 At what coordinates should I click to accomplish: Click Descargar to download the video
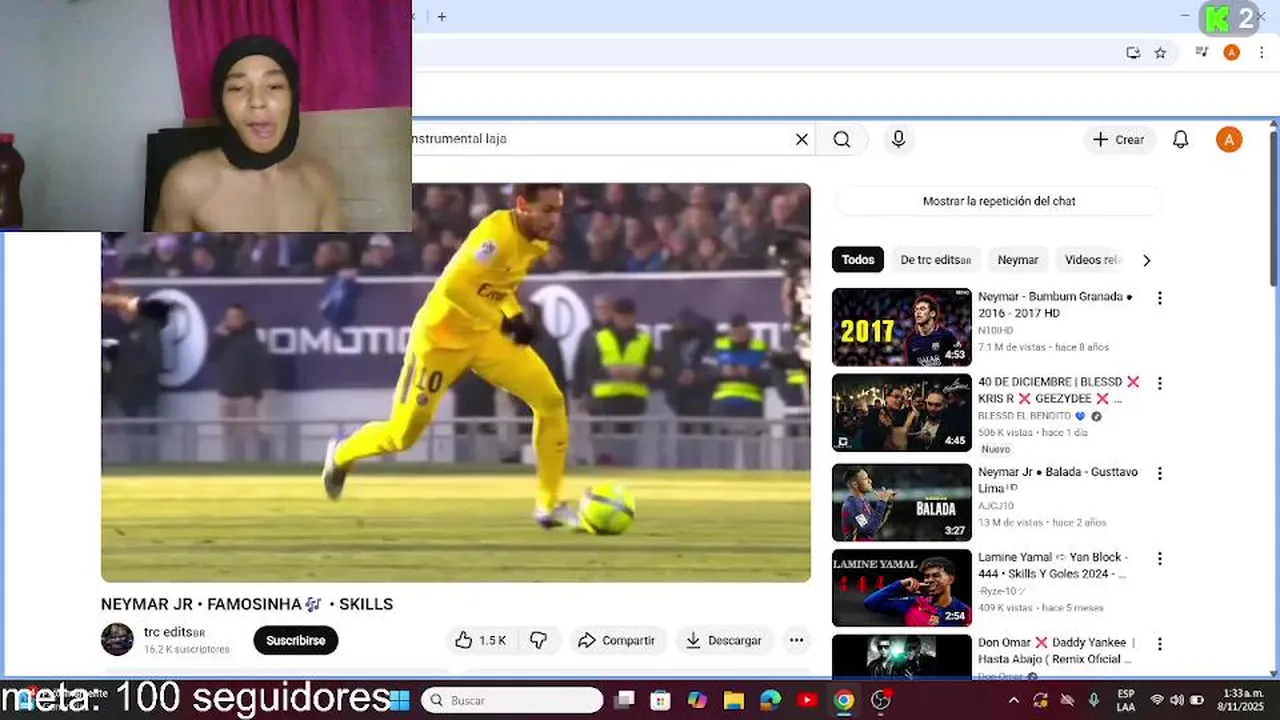tap(724, 640)
